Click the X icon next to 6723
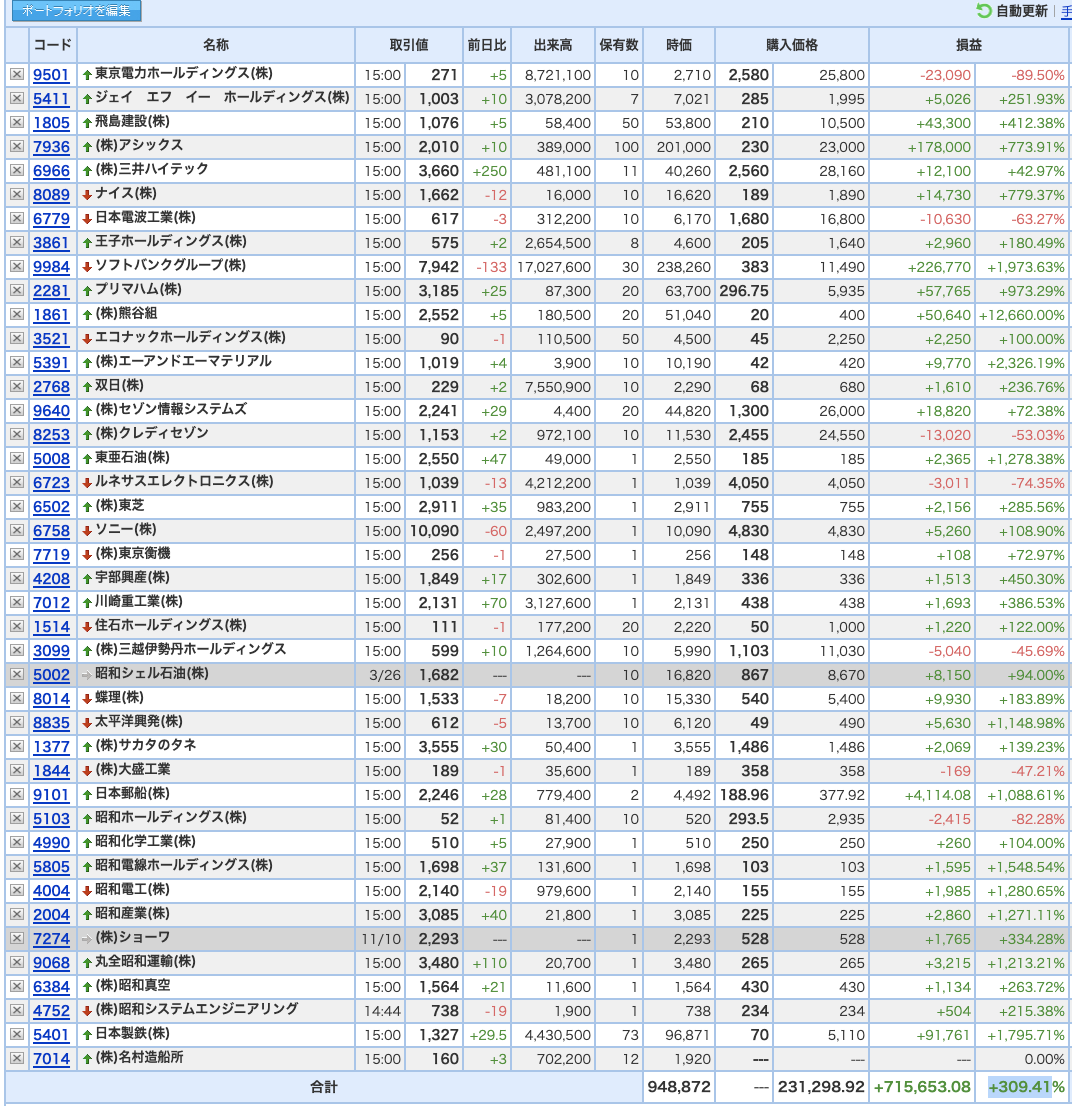 [17, 482]
